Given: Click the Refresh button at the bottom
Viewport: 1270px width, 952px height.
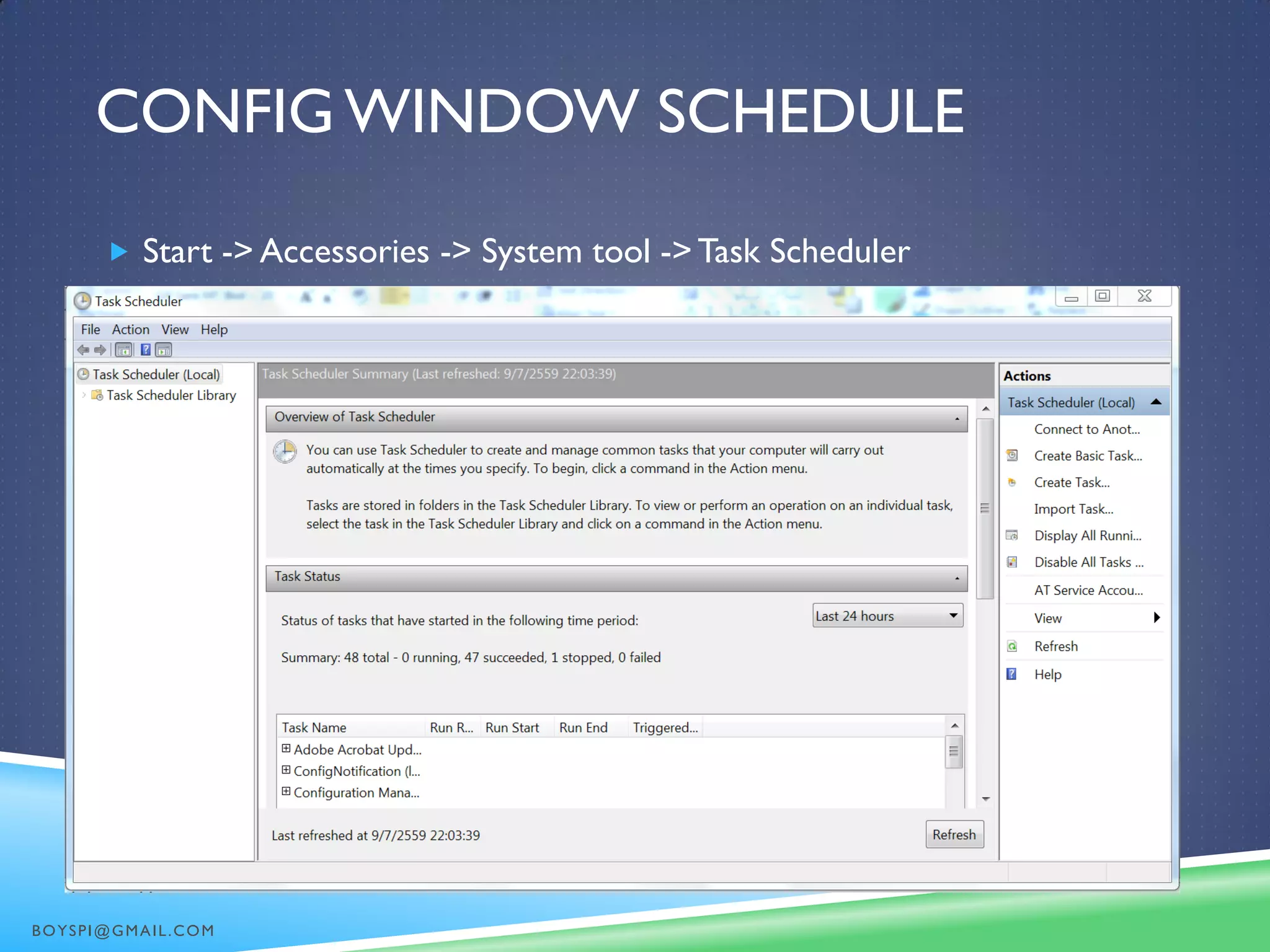Looking at the screenshot, I should [954, 834].
